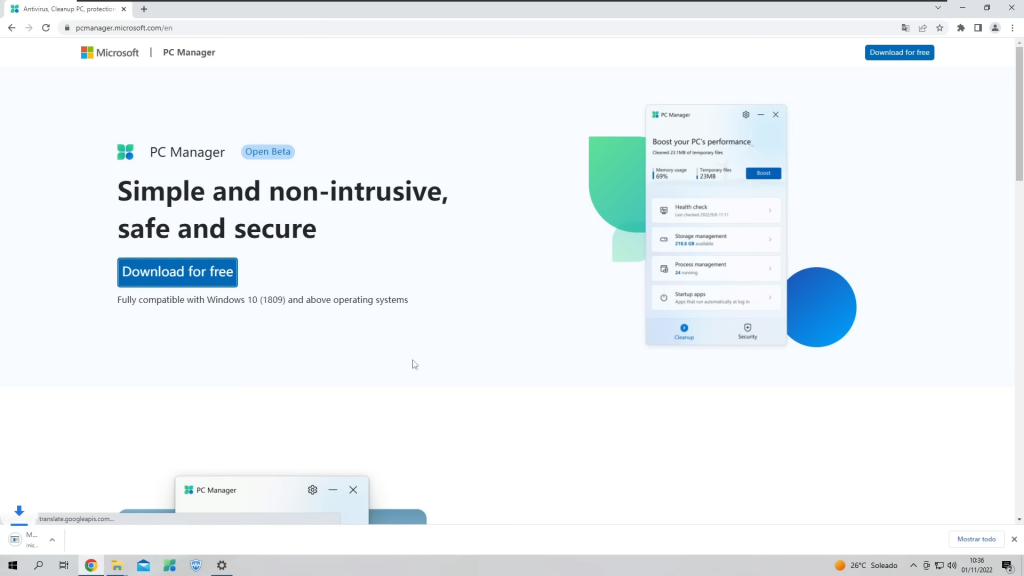
Task: Expand the downloaded file options chevron
Action: (x=52, y=539)
